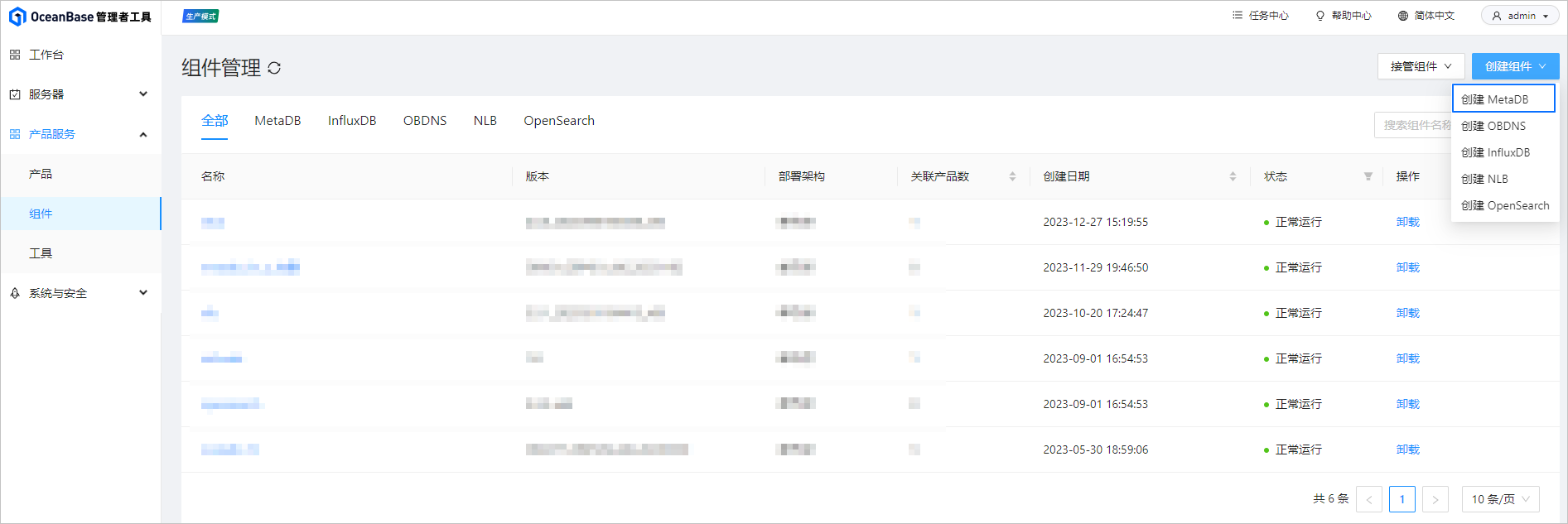Screen dimensions: 1568x524
Task: Go to the next page arrow
Action: pos(1435,499)
